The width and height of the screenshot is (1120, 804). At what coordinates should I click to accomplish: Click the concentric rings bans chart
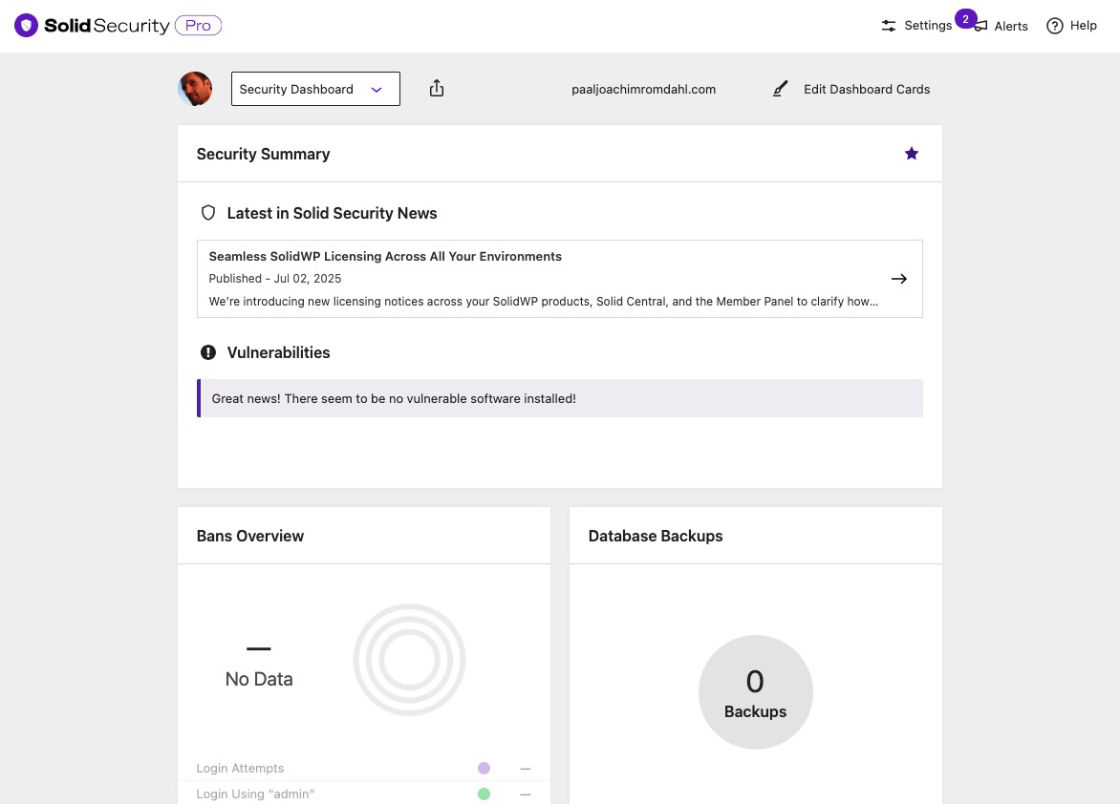tap(409, 660)
